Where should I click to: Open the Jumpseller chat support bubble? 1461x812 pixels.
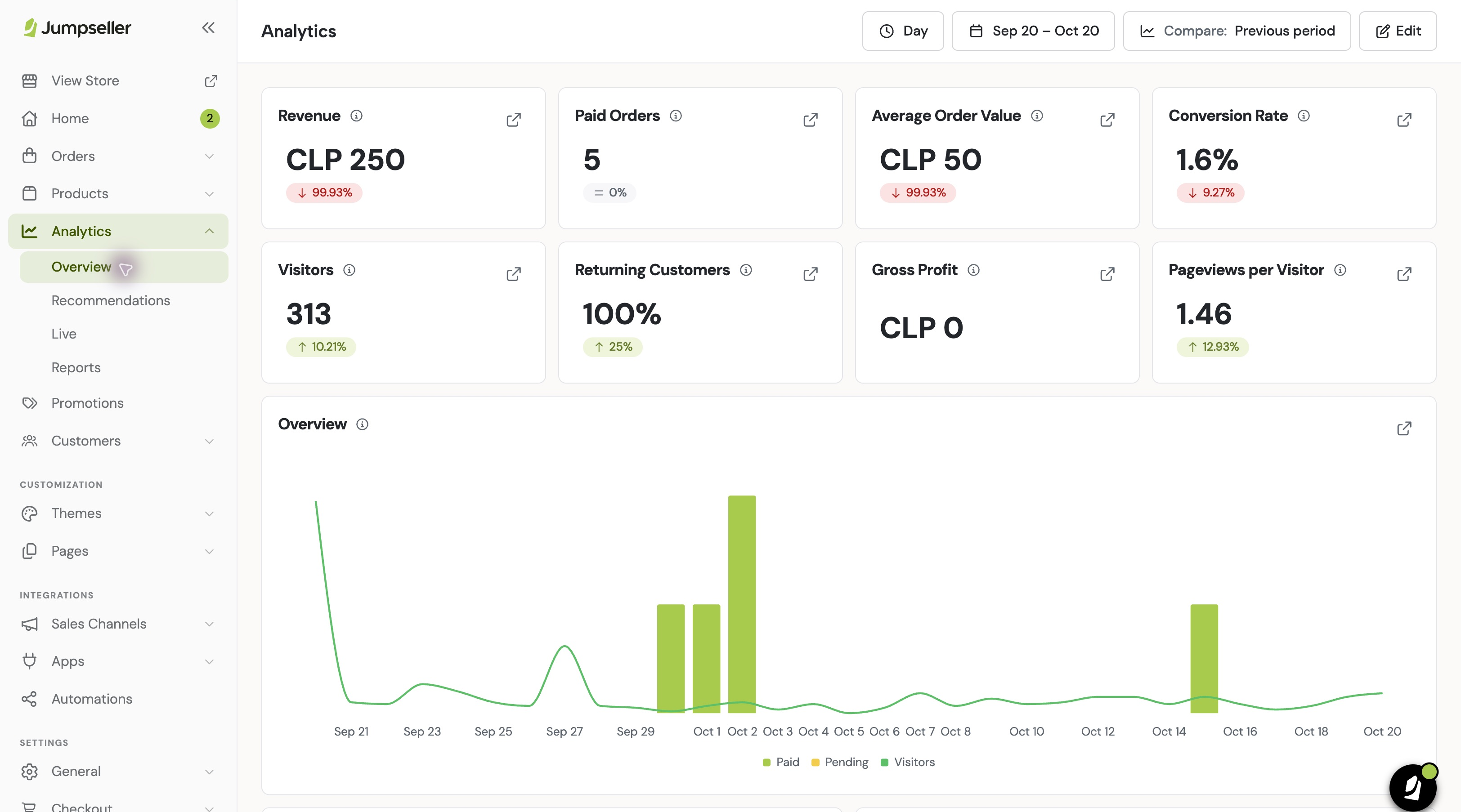tap(1412, 788)
